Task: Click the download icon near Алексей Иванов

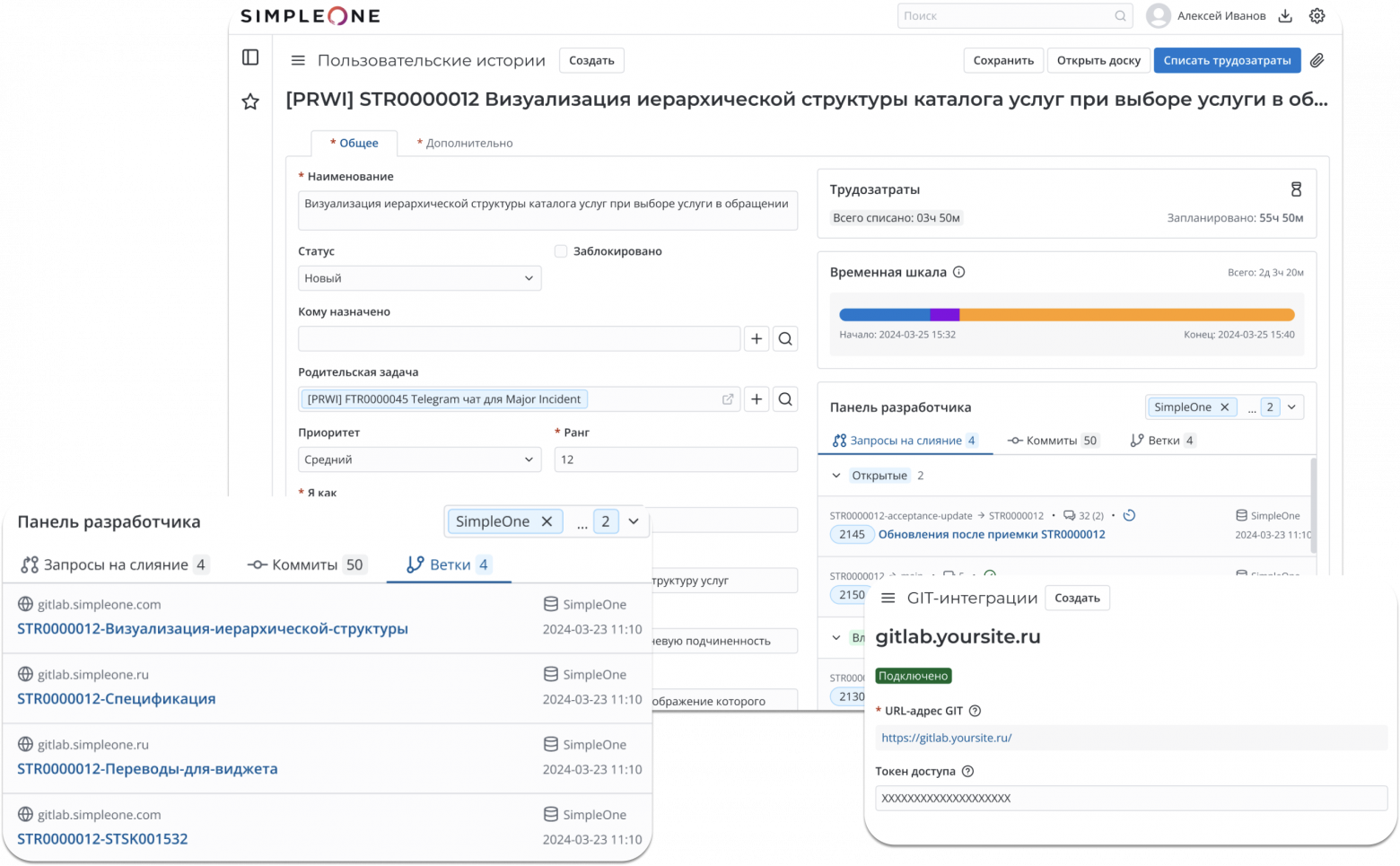Action: (x=1285, y=15)
